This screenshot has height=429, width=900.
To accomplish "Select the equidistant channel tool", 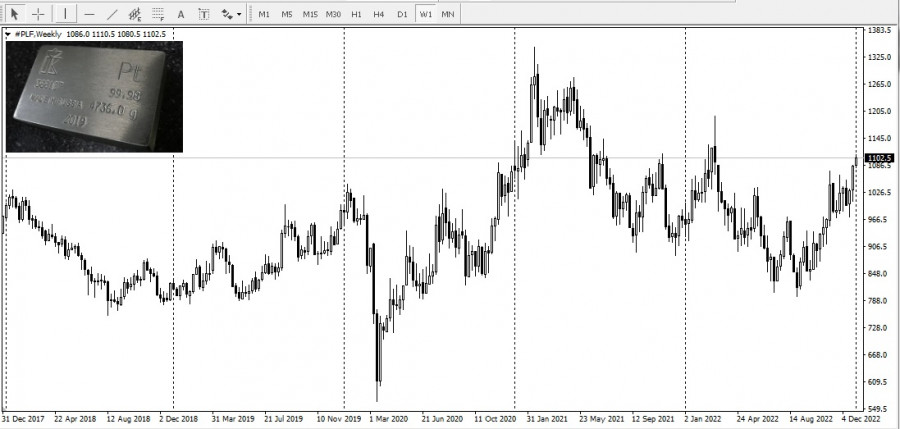I will click(135, 14).
